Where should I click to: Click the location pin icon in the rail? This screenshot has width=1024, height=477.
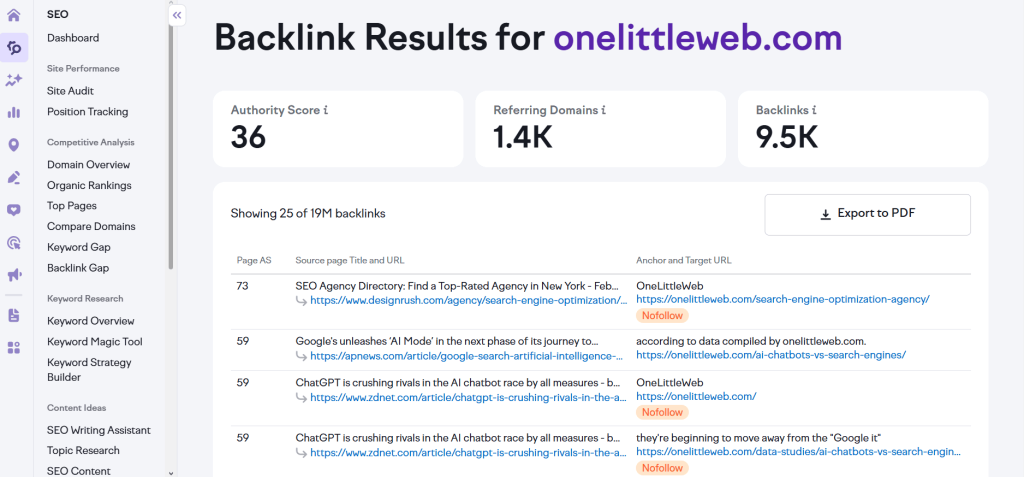(x=14, y=145)
